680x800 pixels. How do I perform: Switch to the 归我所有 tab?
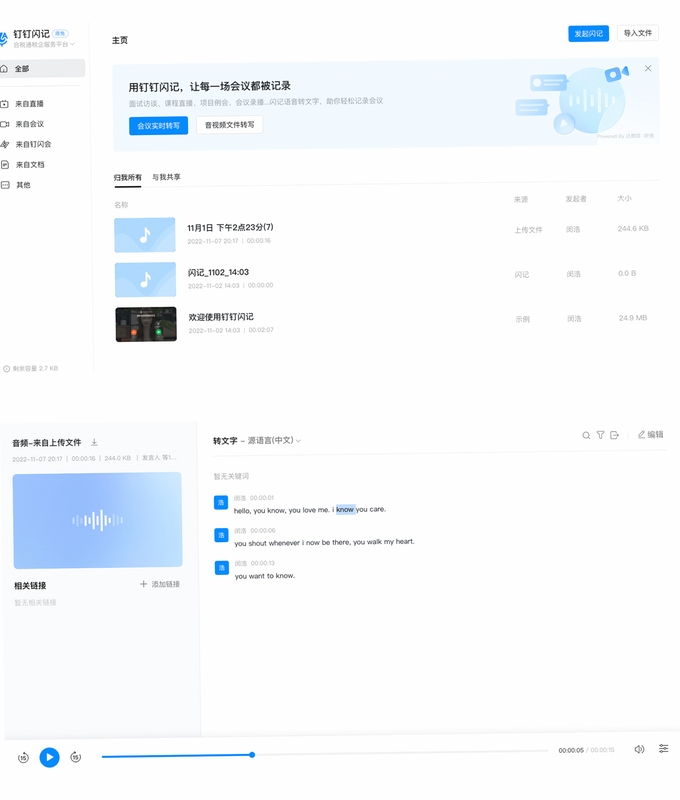point(128,178)
